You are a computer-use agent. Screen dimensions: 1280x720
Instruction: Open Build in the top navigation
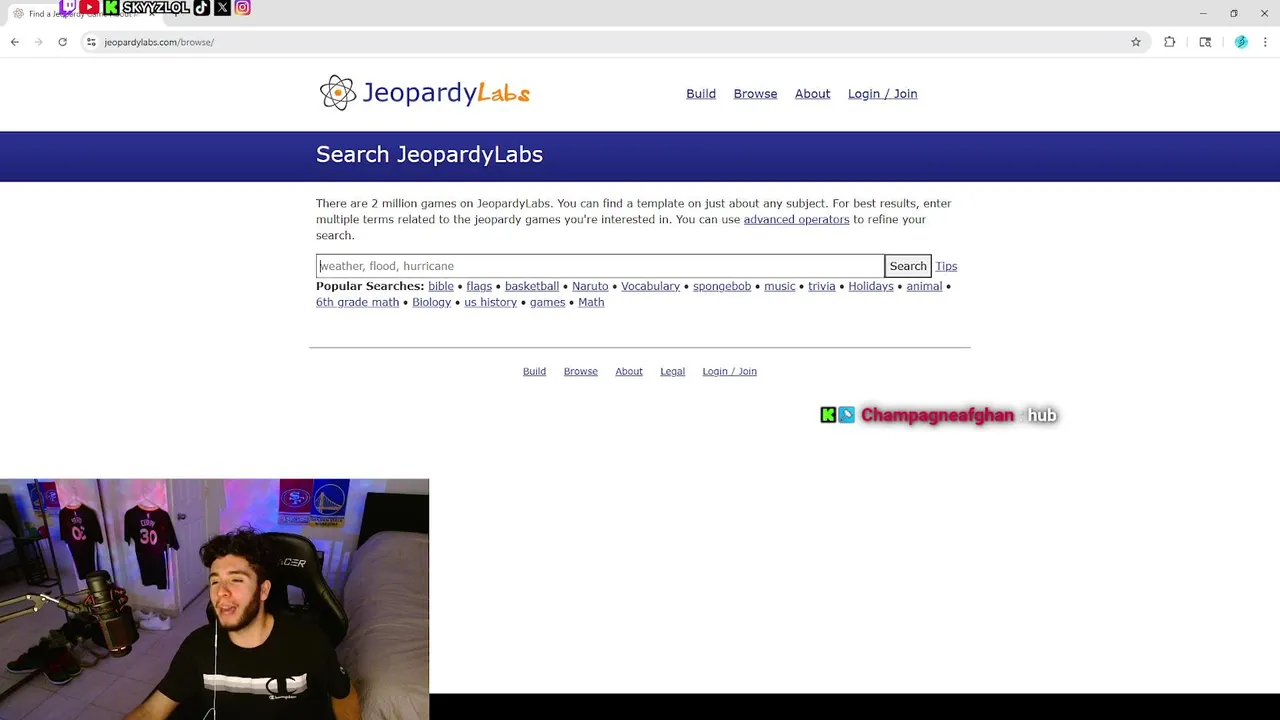click(701, 94)
